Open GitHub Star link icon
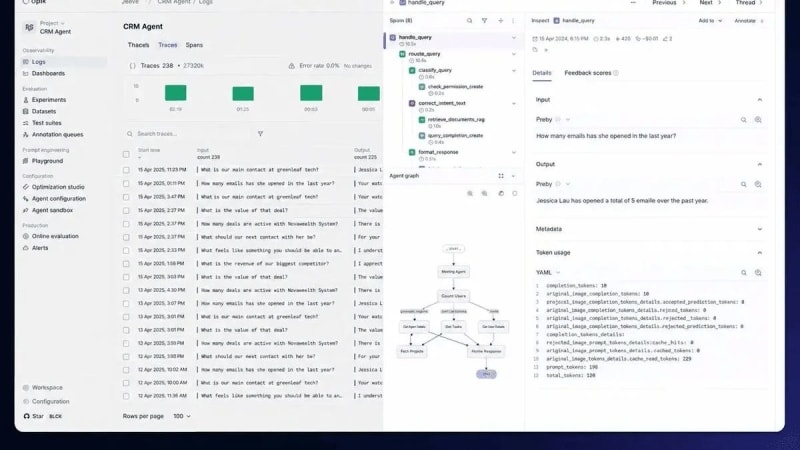The width and height of the screenshot is (800, 450). pyautogui.click(x=27, y=416)
